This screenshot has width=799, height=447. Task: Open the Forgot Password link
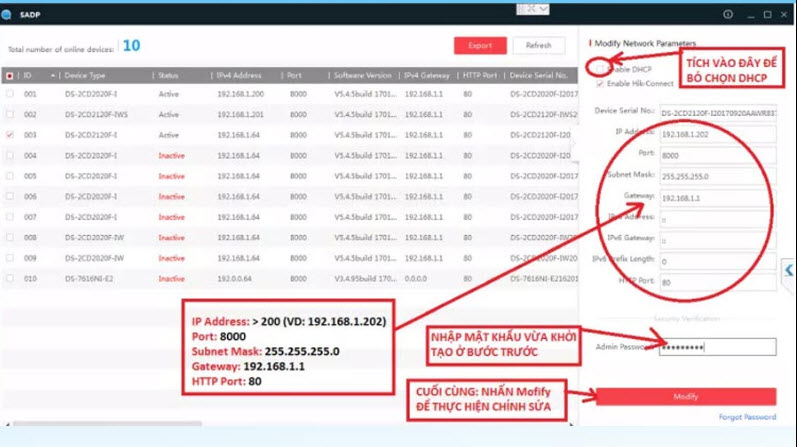[747, 417]
